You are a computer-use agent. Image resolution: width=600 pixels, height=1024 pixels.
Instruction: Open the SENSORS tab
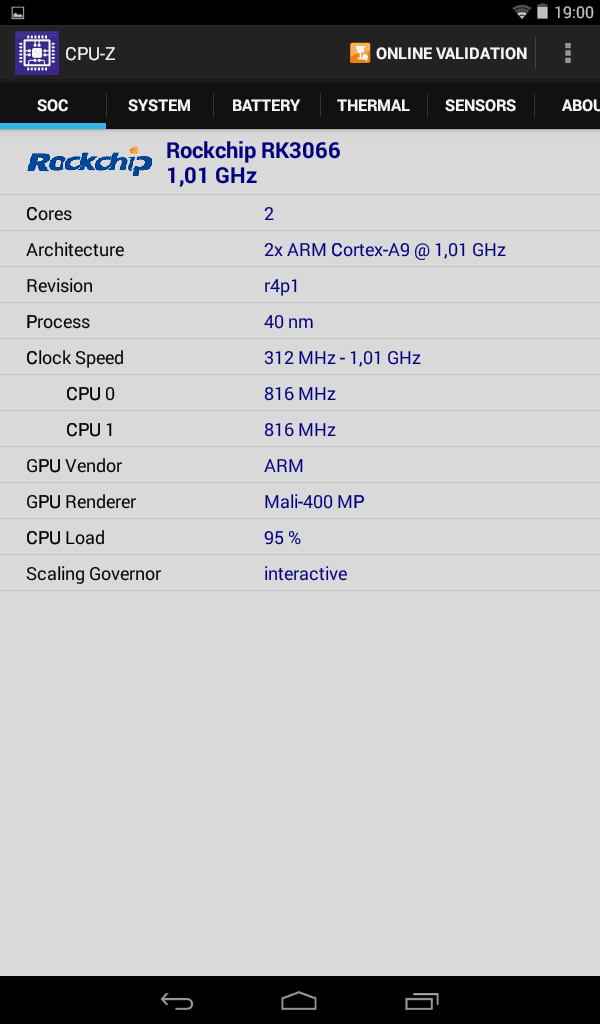(481, 105)
